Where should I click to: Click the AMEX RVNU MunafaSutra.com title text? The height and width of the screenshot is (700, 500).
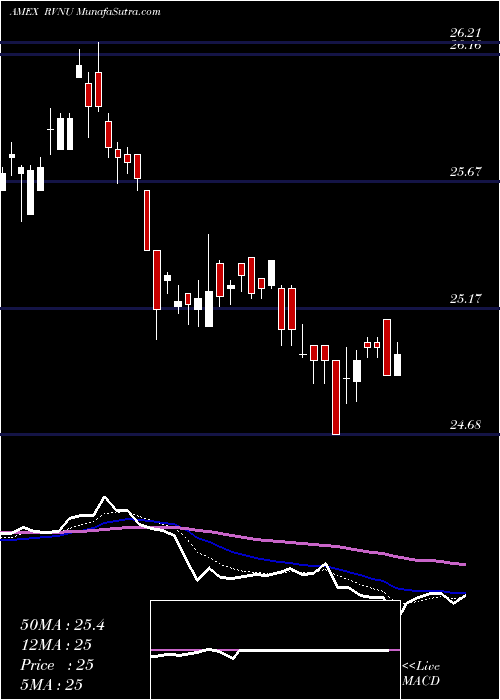pyautogui.click(x=85, y=12)
